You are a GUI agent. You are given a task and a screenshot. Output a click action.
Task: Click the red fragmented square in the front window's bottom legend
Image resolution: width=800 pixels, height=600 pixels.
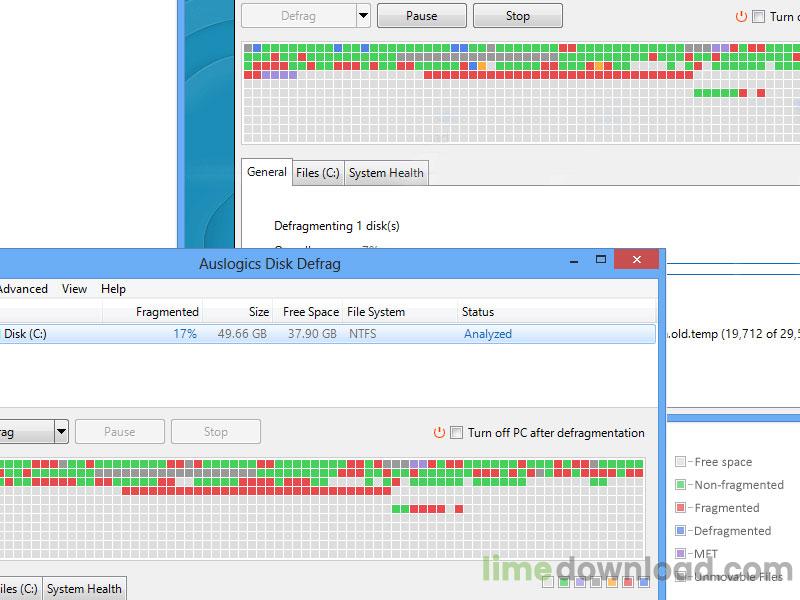tap(628, 582)
